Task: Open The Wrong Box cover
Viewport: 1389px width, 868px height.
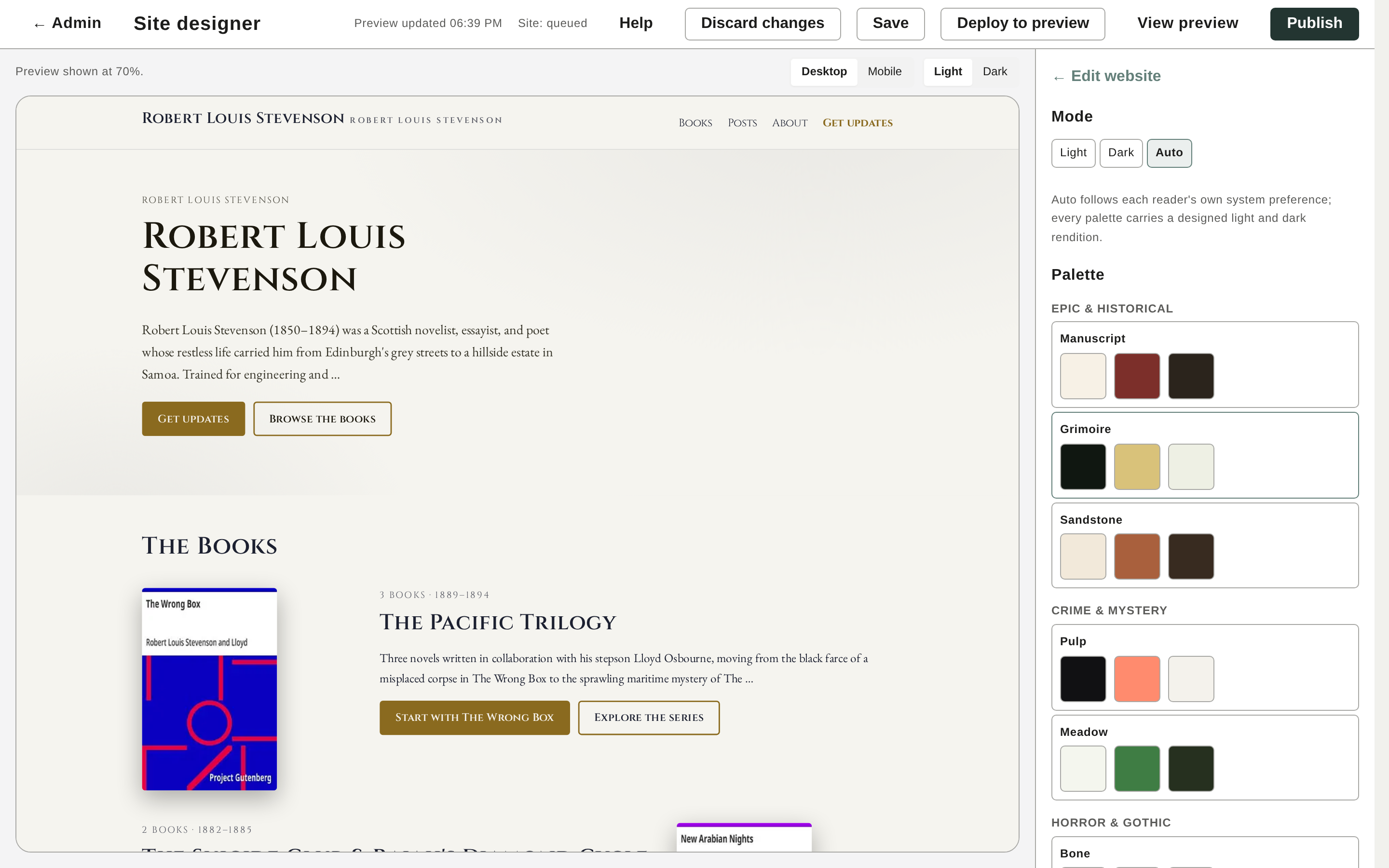Action: coord(209,689)
